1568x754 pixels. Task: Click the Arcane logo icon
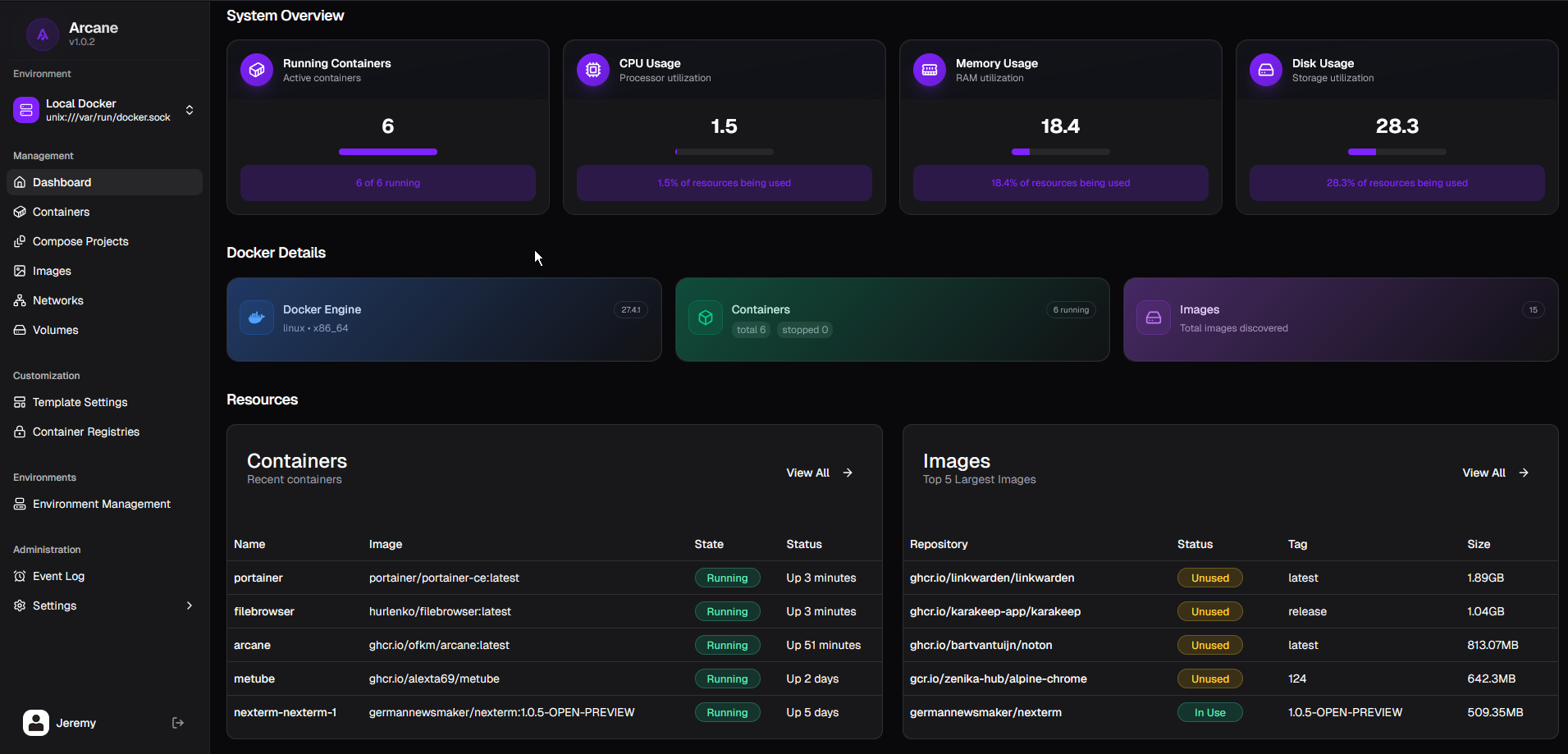tap(42, 34)
